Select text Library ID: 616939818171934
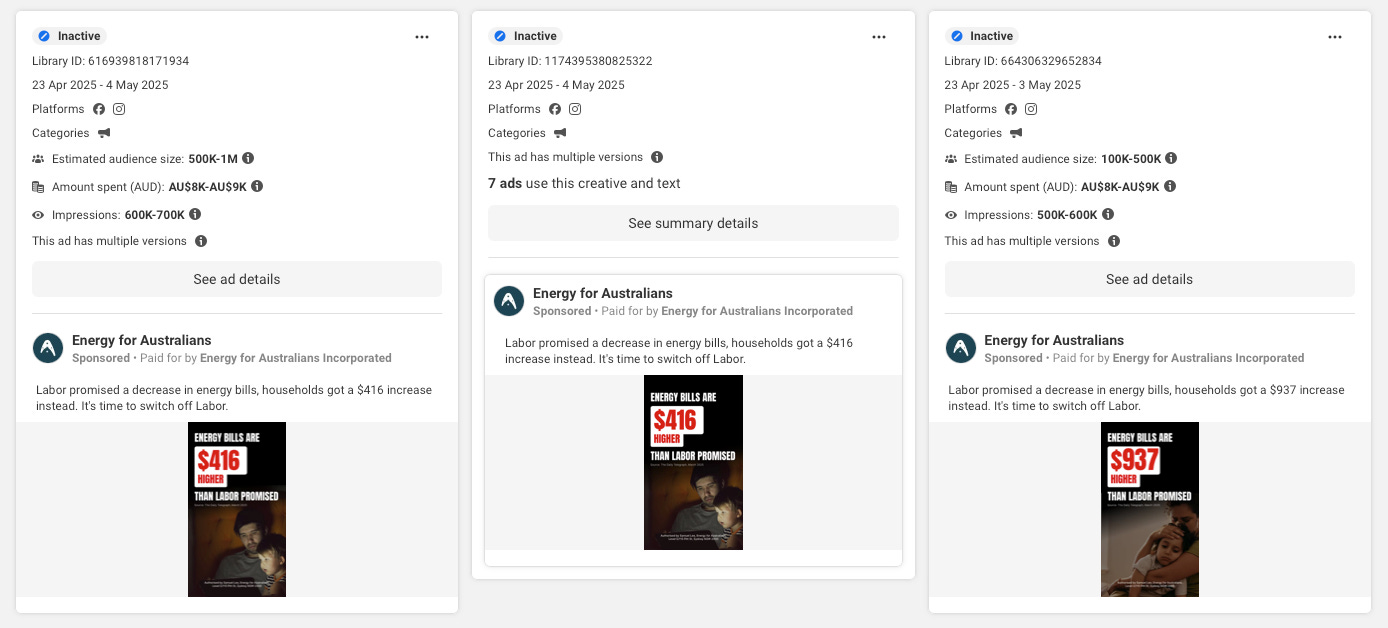 coord(110,61)
